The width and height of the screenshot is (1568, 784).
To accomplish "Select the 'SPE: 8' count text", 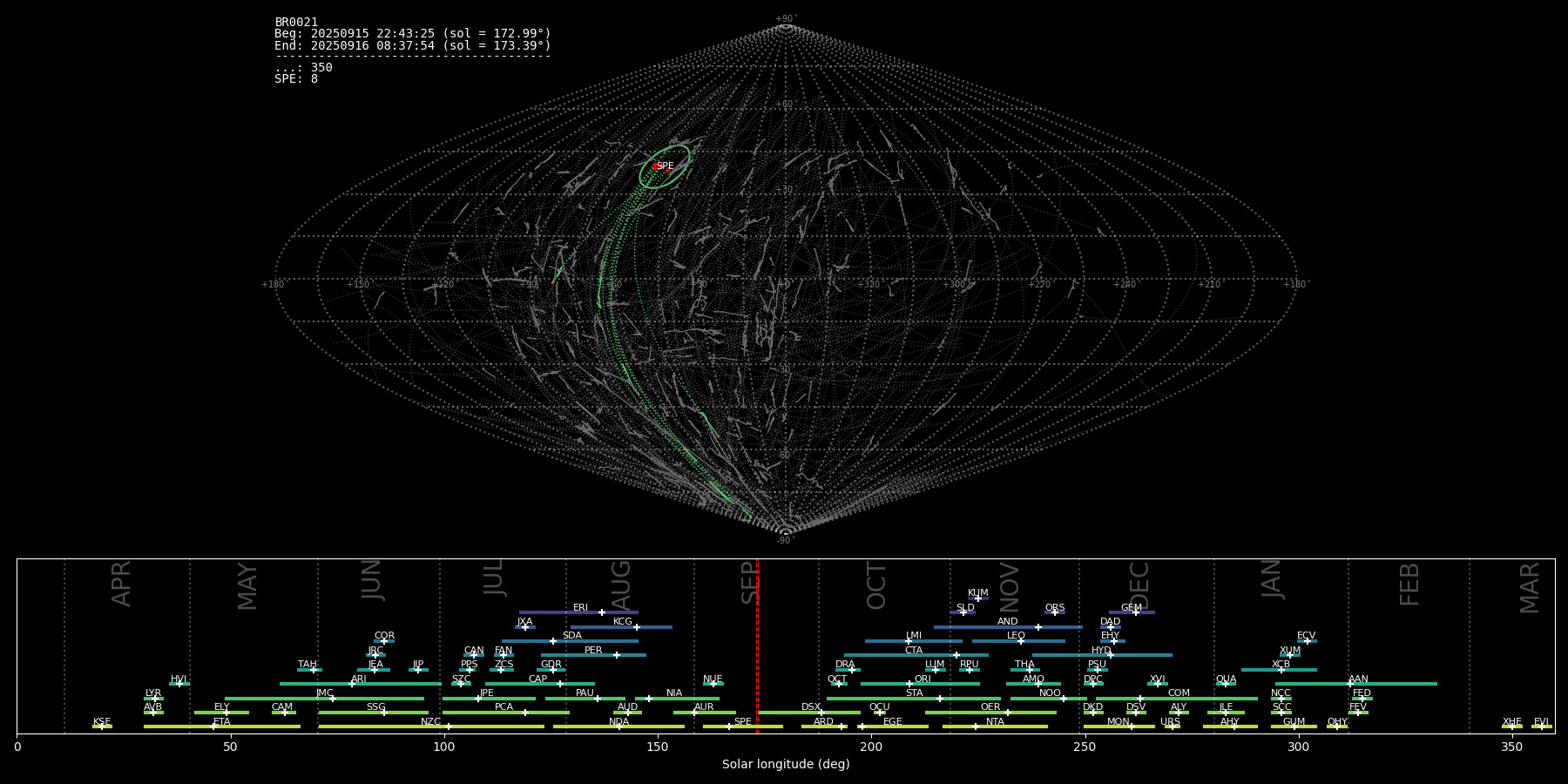I will [296, 78].
